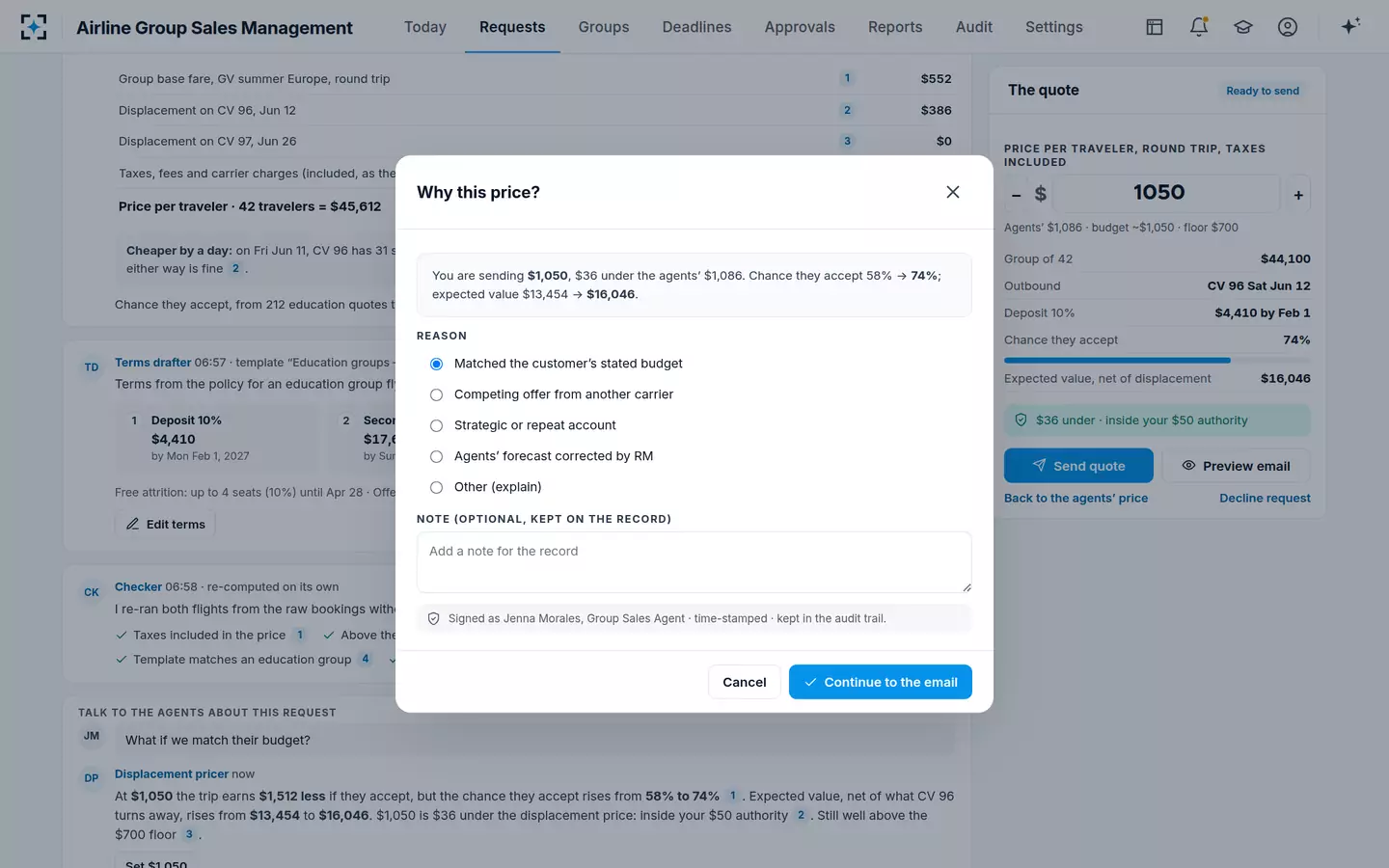Click the Displacement pricer link
Image resolution: width=1389 pixels, height=868 pixels.
(x=172, y=773)
